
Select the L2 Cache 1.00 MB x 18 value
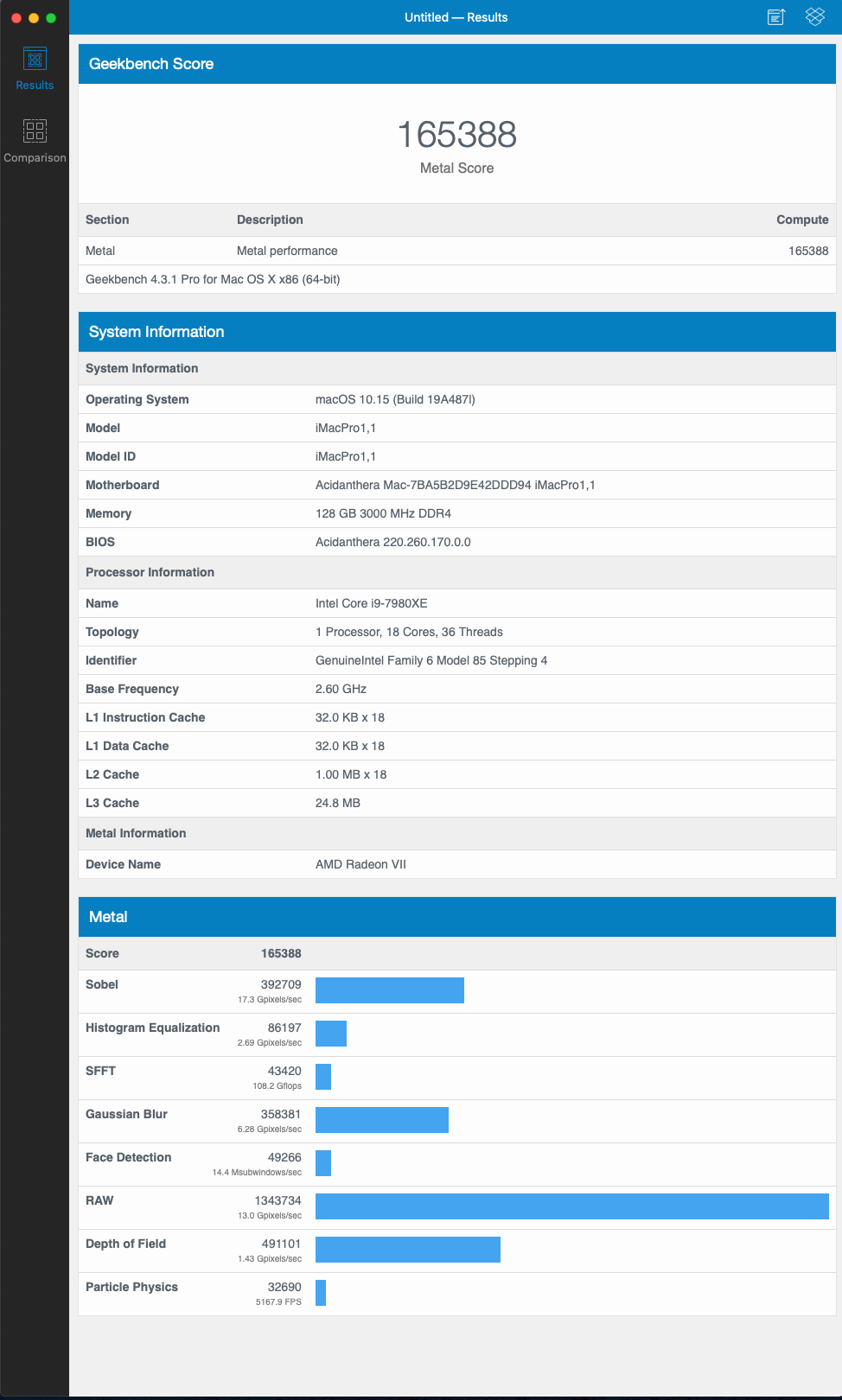tap(351, 774)
